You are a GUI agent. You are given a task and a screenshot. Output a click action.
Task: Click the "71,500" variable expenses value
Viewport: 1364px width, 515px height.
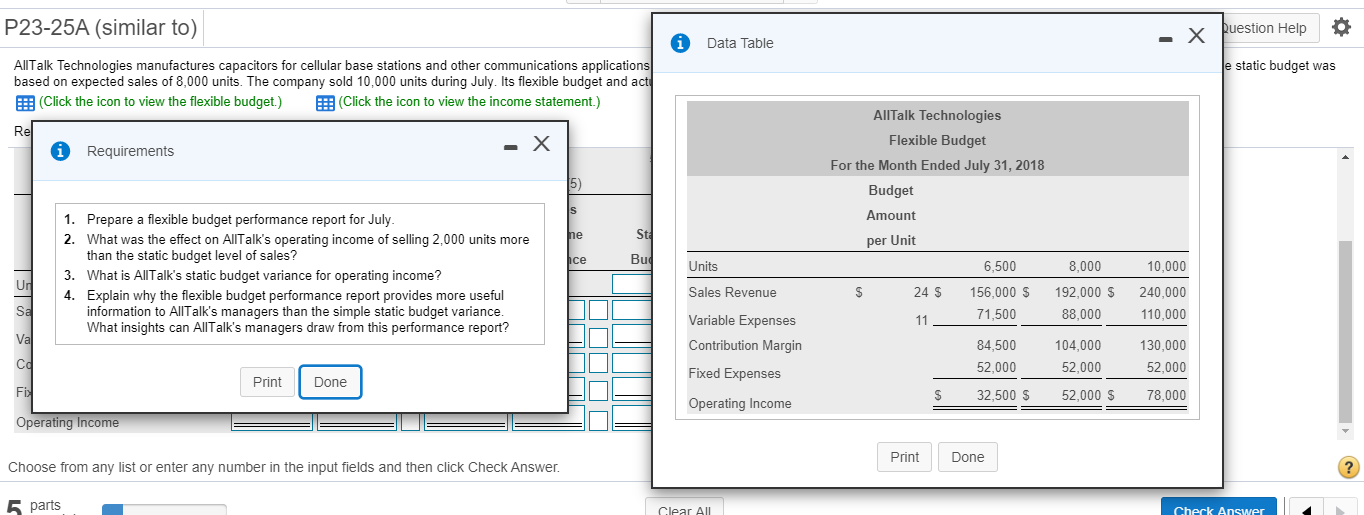coord(996,315)
